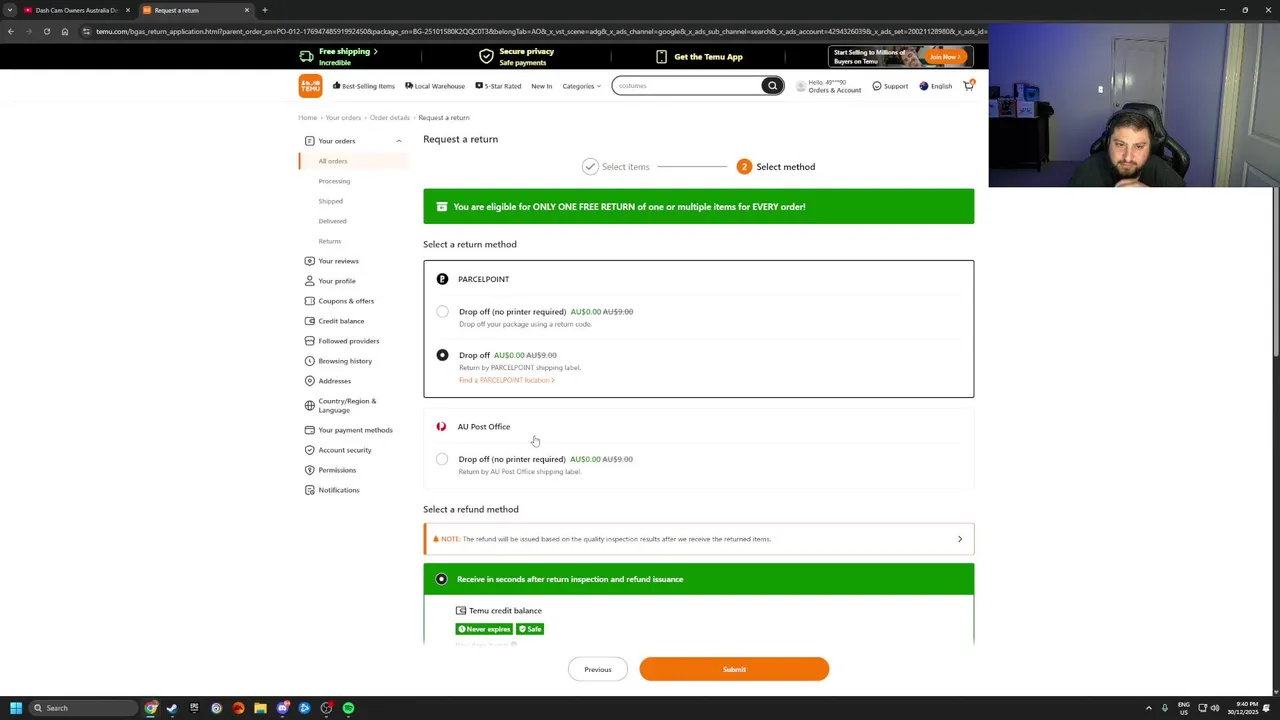This screenshot has height=720, width=1280.
Task: Select PARCELPOINT no printer required option
Action: [442, 312]
